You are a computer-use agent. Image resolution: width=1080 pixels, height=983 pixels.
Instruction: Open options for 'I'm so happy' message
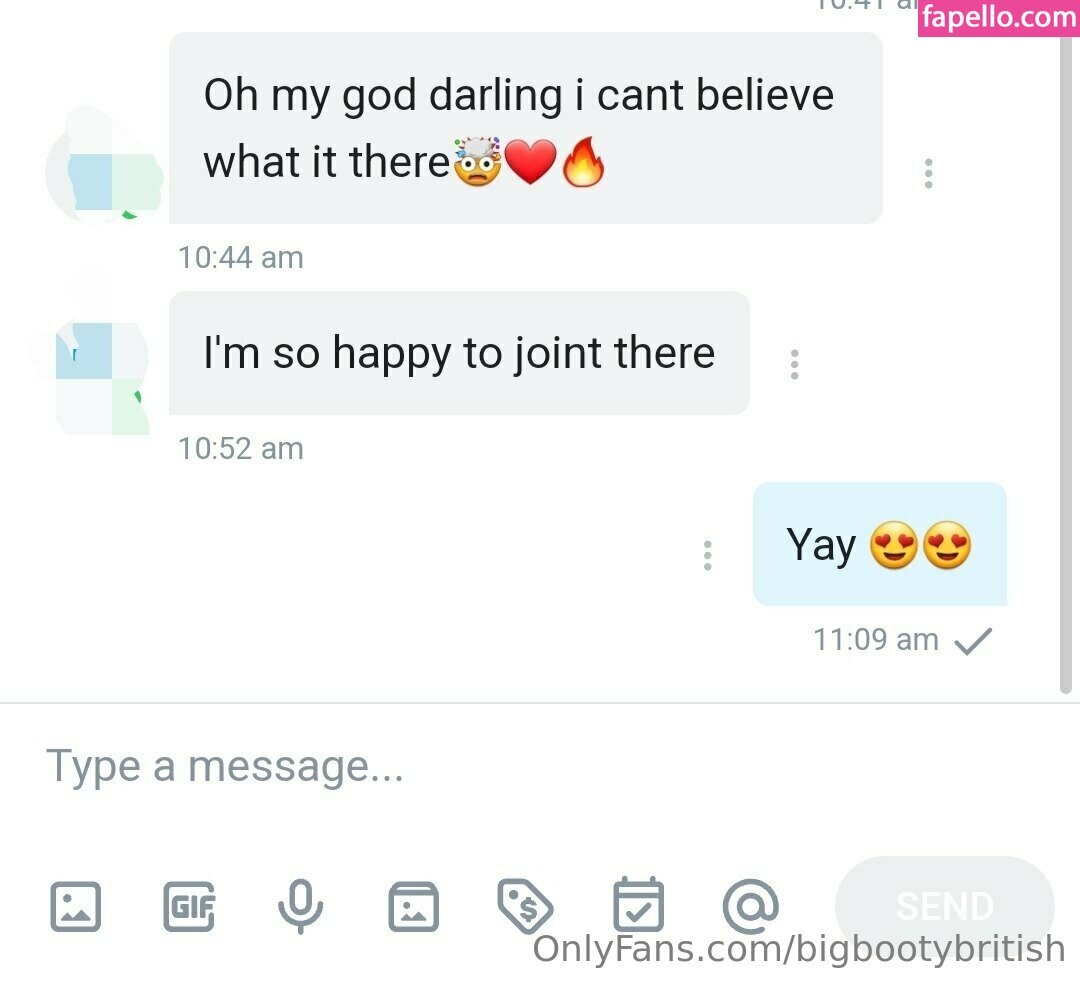click(x=795, y=364)
